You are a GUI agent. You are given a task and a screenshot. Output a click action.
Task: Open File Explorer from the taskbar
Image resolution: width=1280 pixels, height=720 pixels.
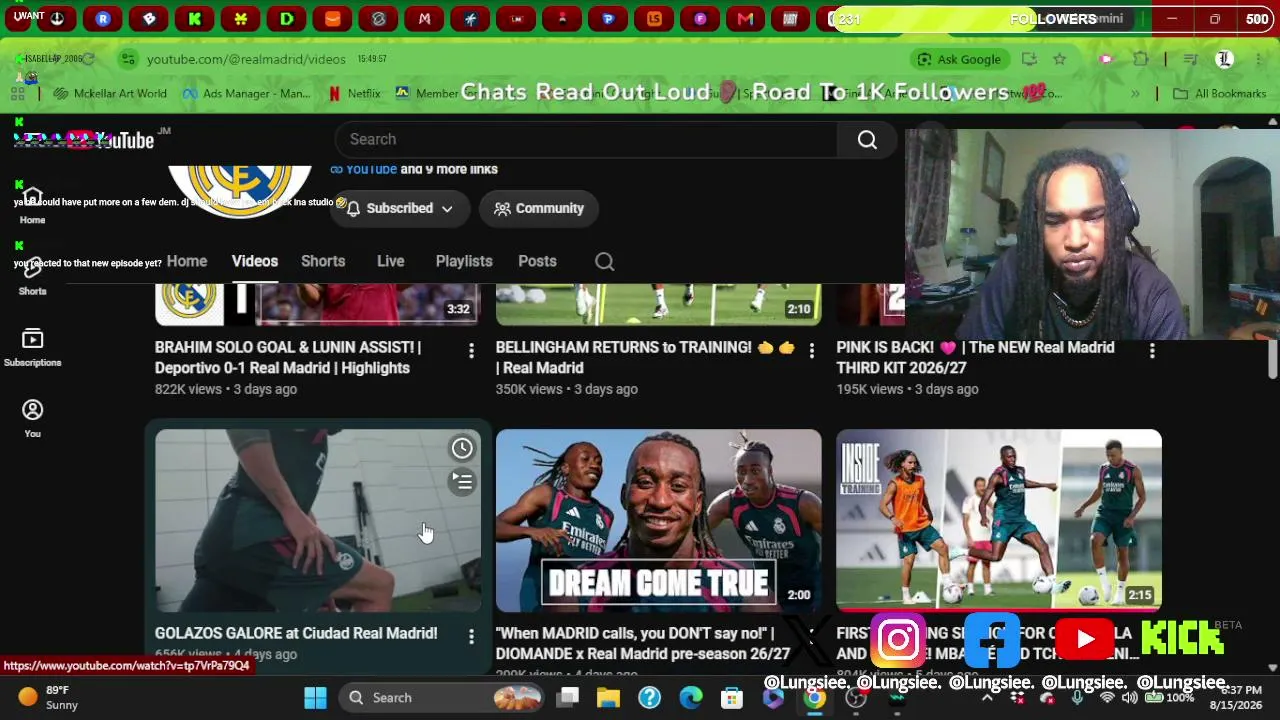(608, 697)
